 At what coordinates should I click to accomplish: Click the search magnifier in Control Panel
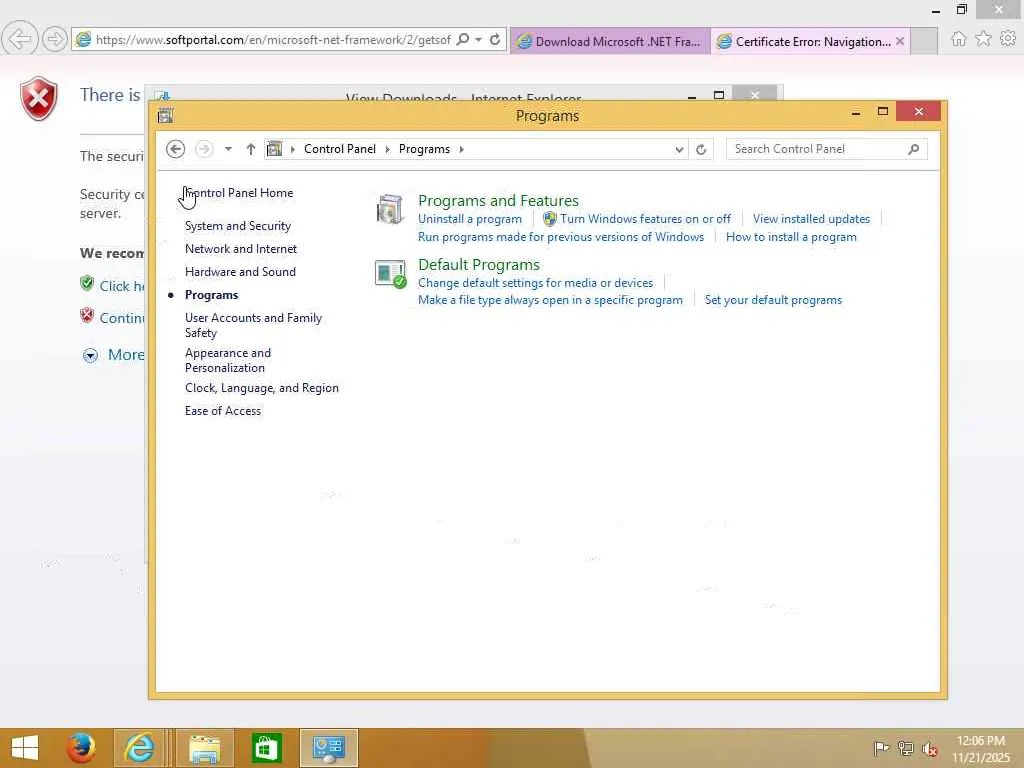914,149
